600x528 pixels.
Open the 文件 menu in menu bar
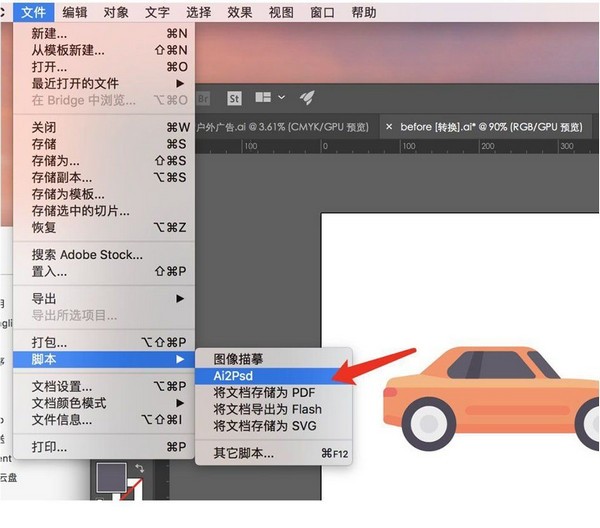pyautogui.click(x=34, y=12)
